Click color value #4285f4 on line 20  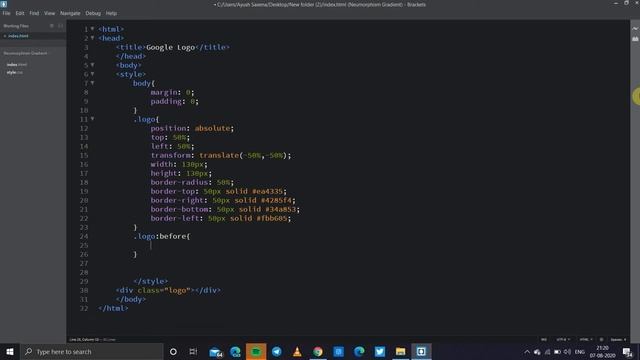pyautogui.click(x=276, y=200)
